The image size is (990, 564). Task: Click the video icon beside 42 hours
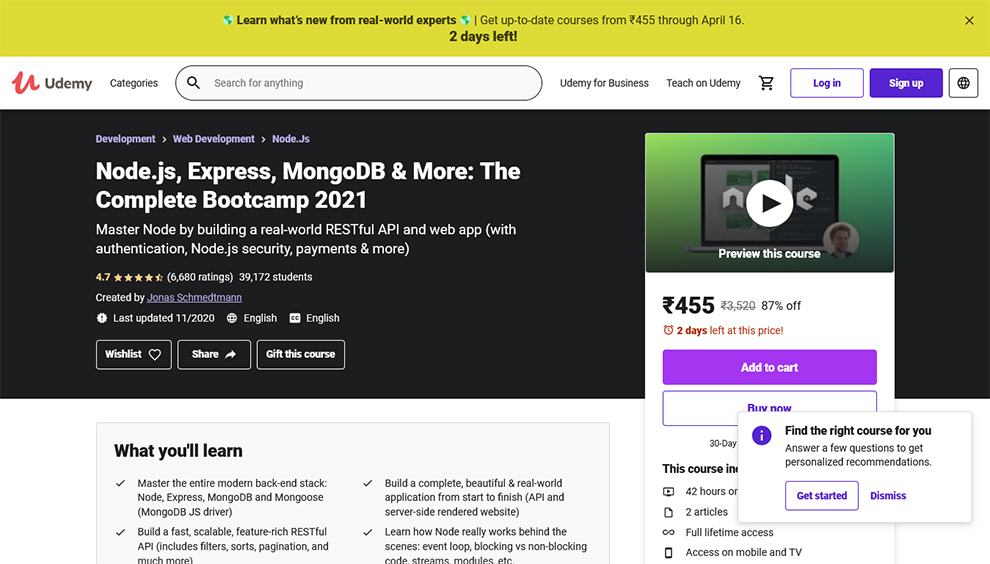pos(669,491)
